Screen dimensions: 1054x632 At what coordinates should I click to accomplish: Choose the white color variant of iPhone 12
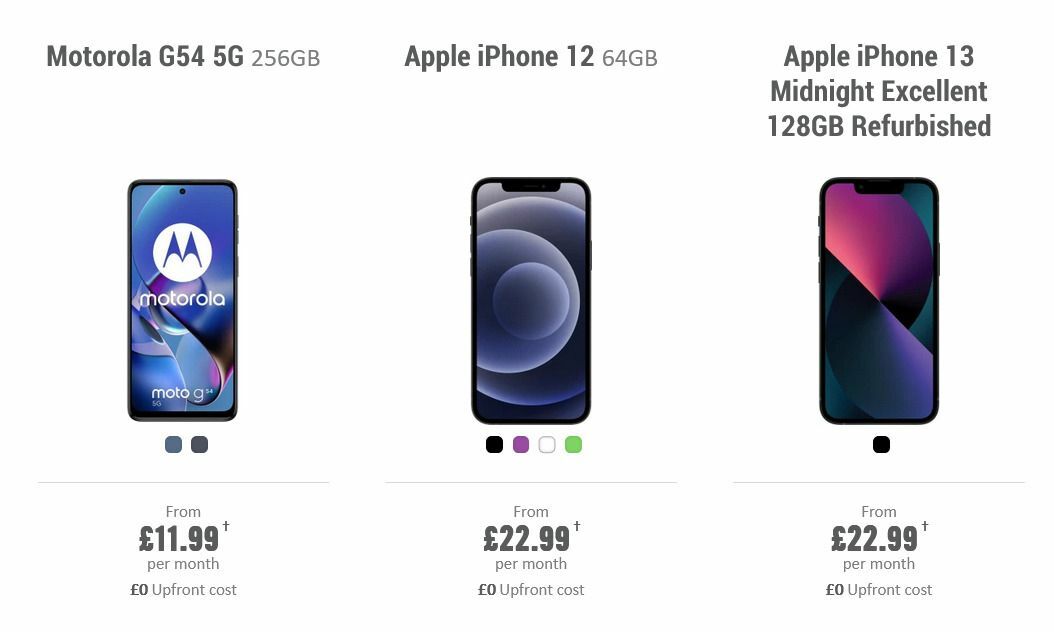coord(547,444)
